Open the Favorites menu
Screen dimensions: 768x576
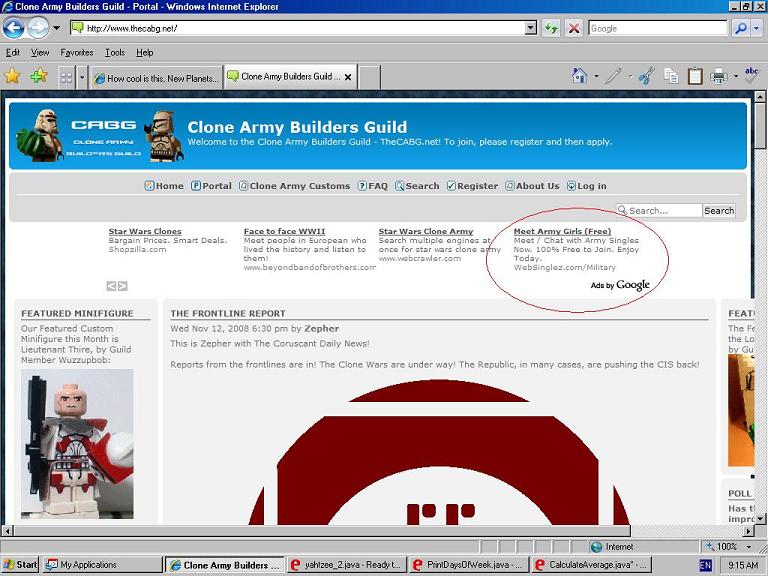pos(77,52)
